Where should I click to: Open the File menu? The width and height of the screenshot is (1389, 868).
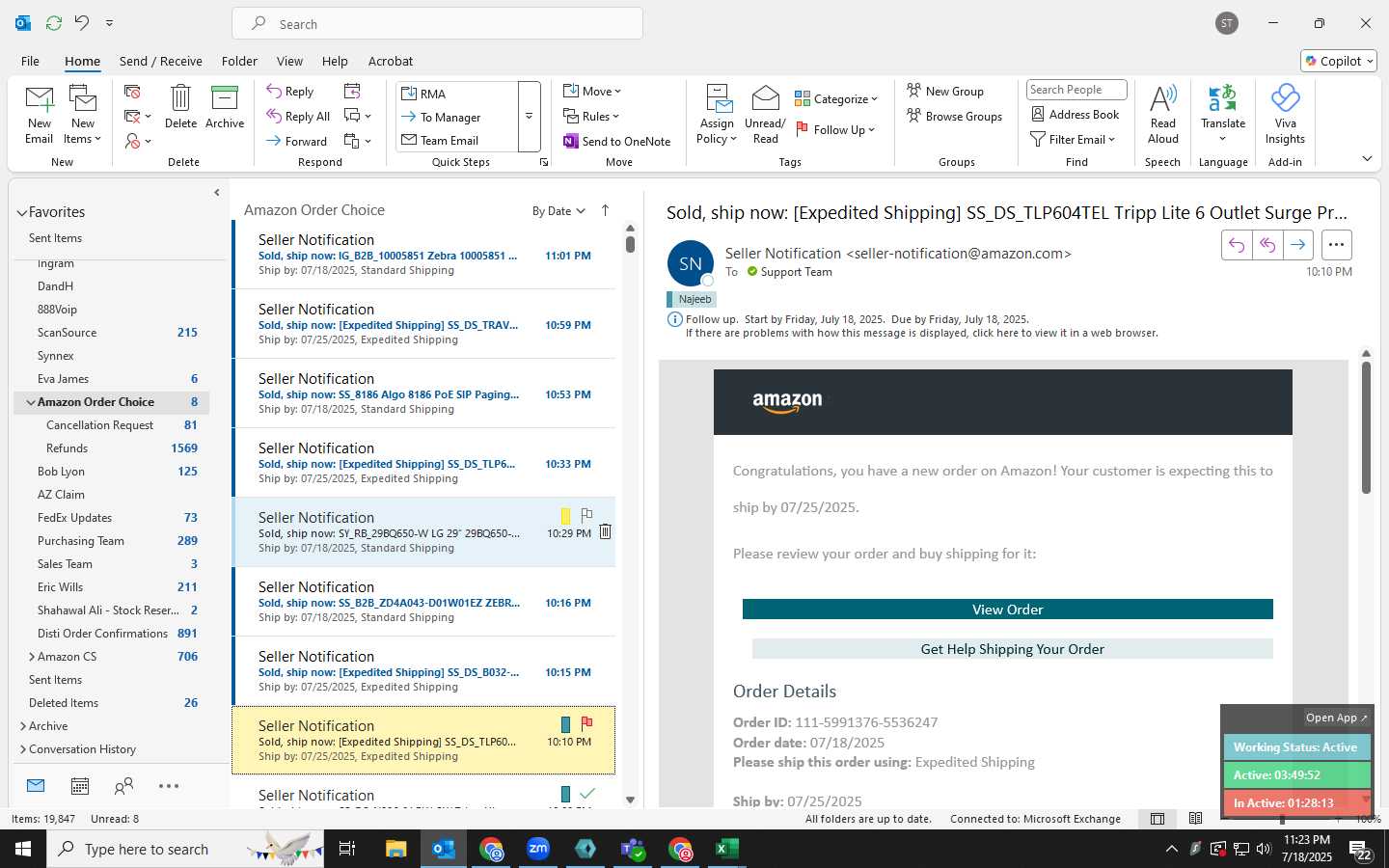(31, 61)
